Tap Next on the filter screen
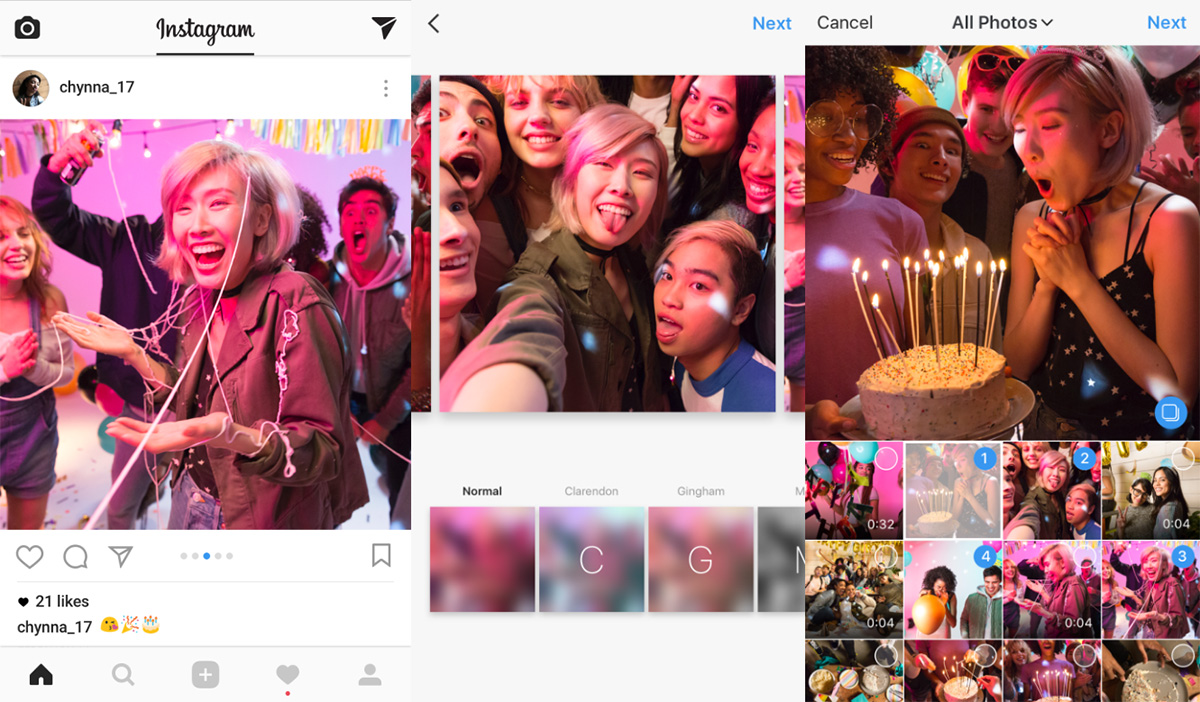 coord(772,24)
